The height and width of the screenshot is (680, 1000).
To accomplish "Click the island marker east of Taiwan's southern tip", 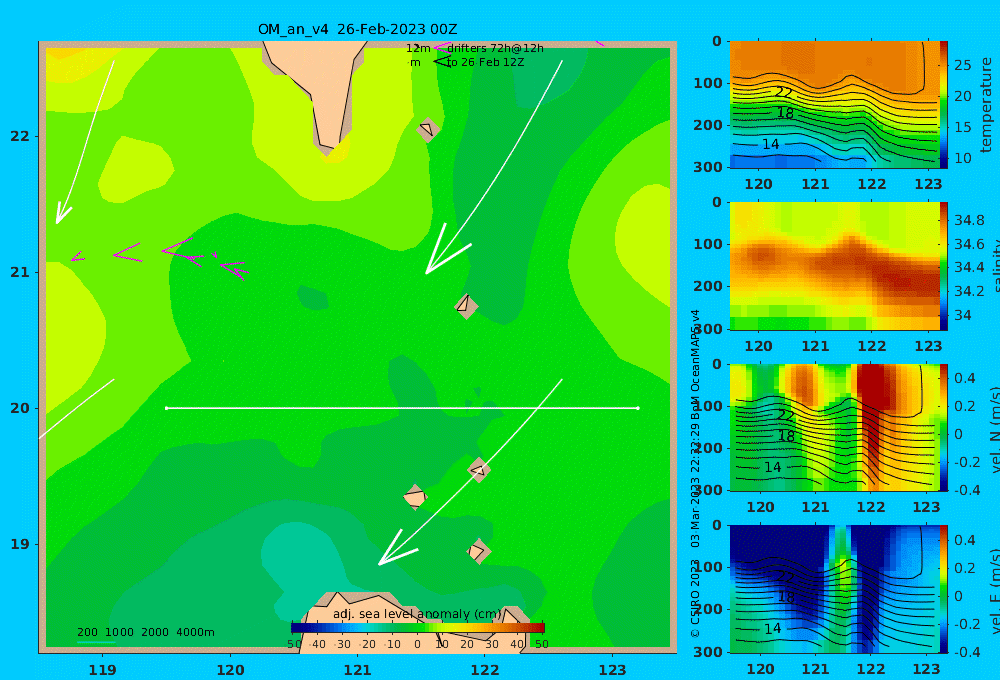I will [428, 129].
